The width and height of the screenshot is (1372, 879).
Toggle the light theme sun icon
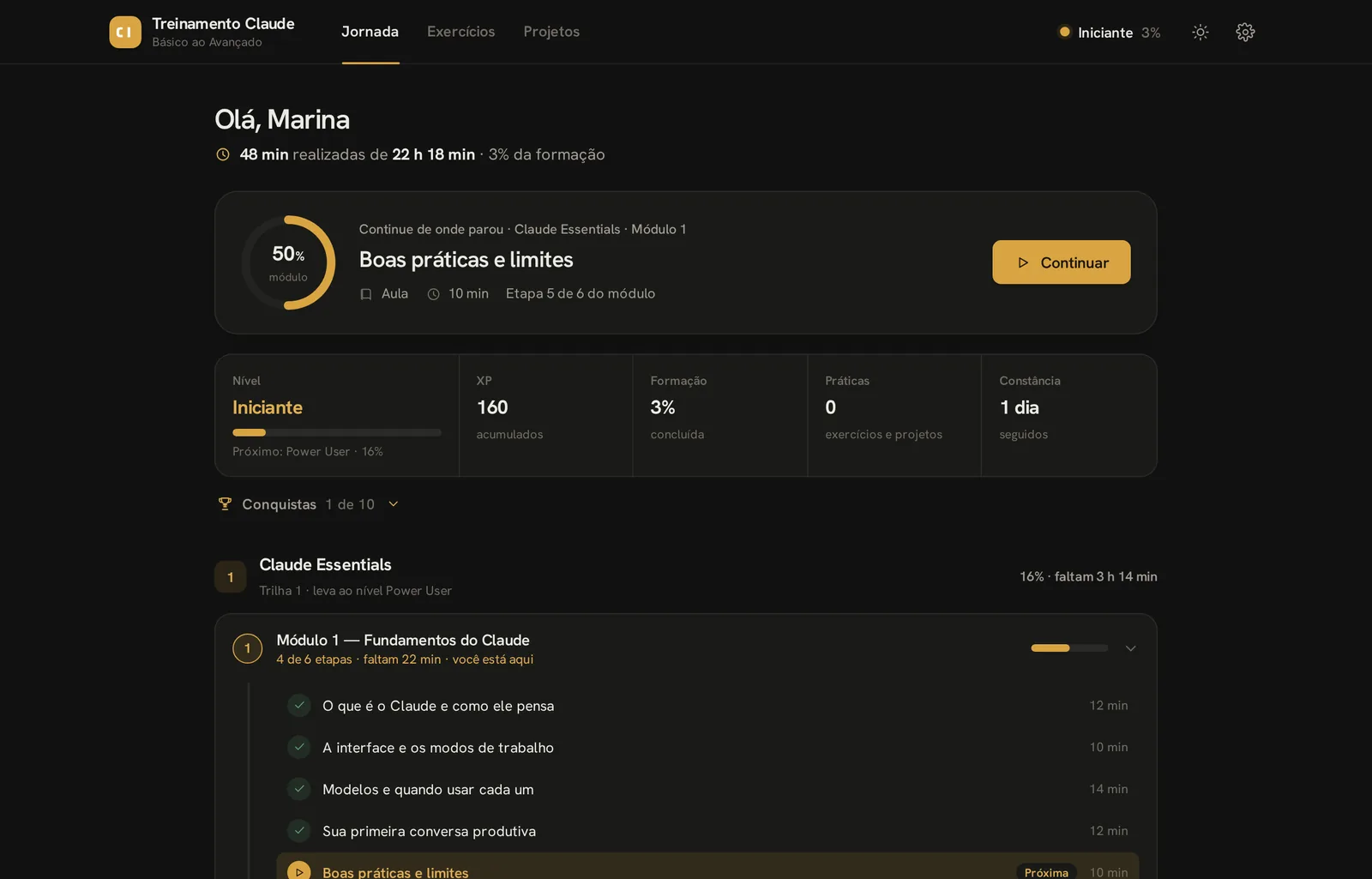click(1200, 32)
